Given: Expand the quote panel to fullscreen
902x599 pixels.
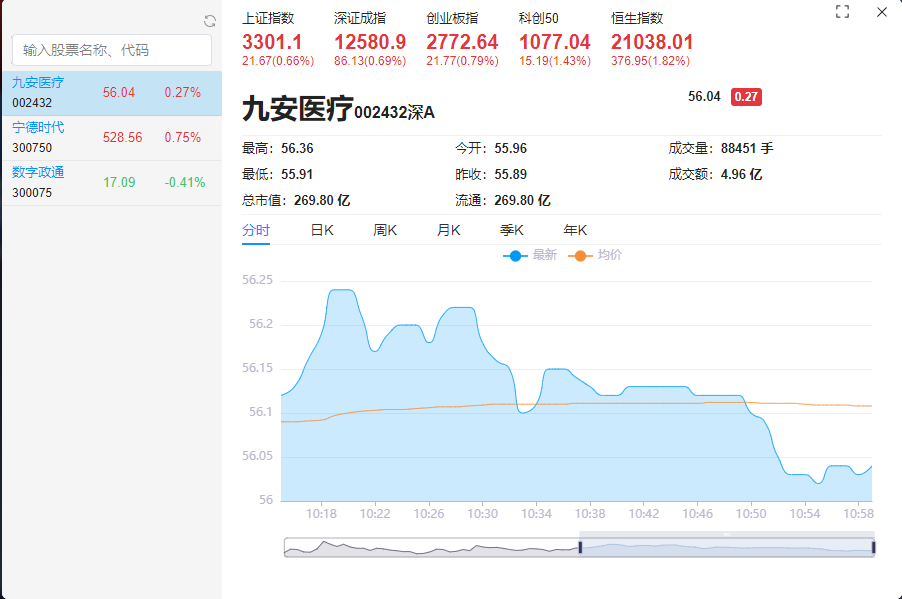Looking at the screenshot, I should point(841,12).
